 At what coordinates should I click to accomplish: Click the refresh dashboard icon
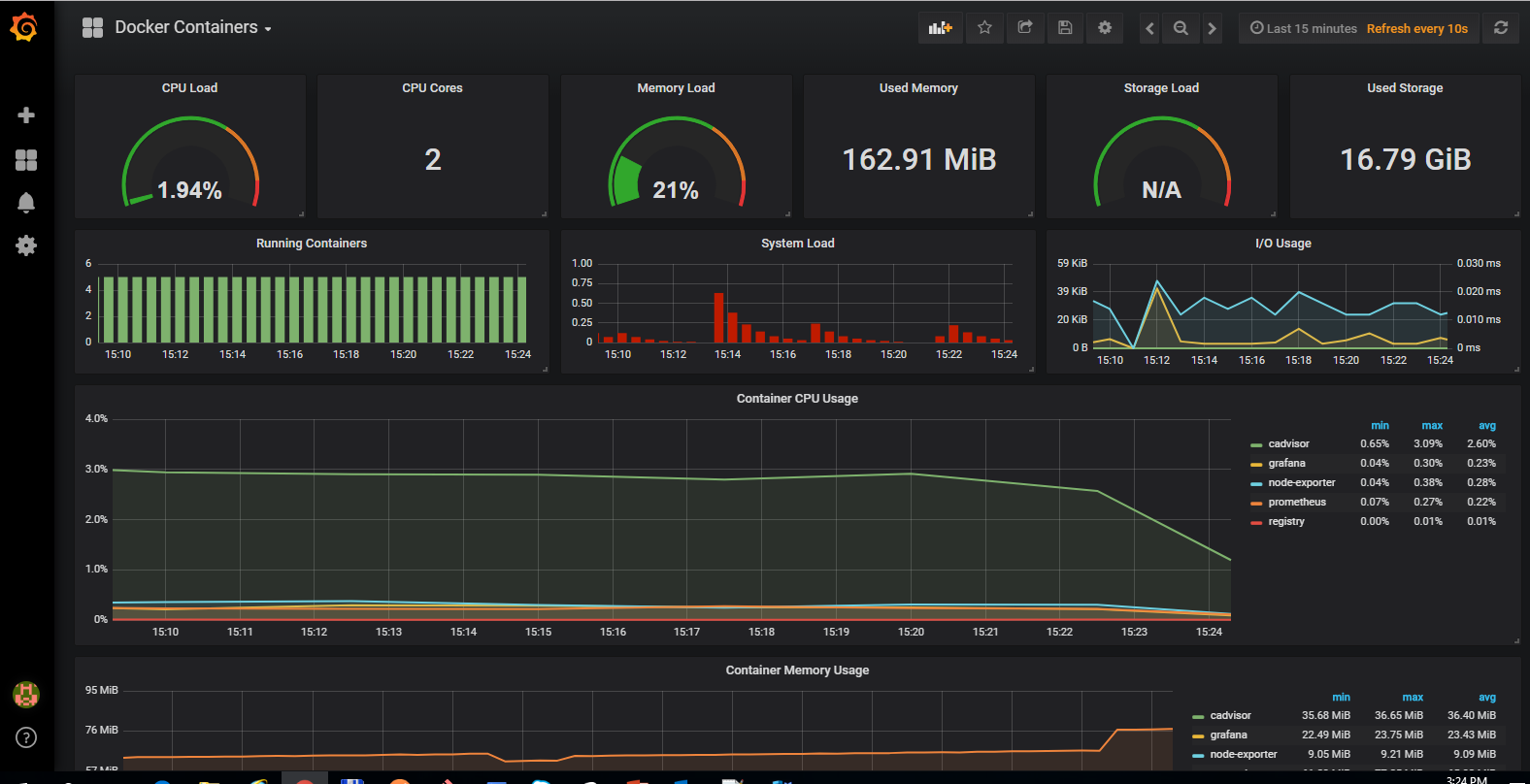[1501, 28]
